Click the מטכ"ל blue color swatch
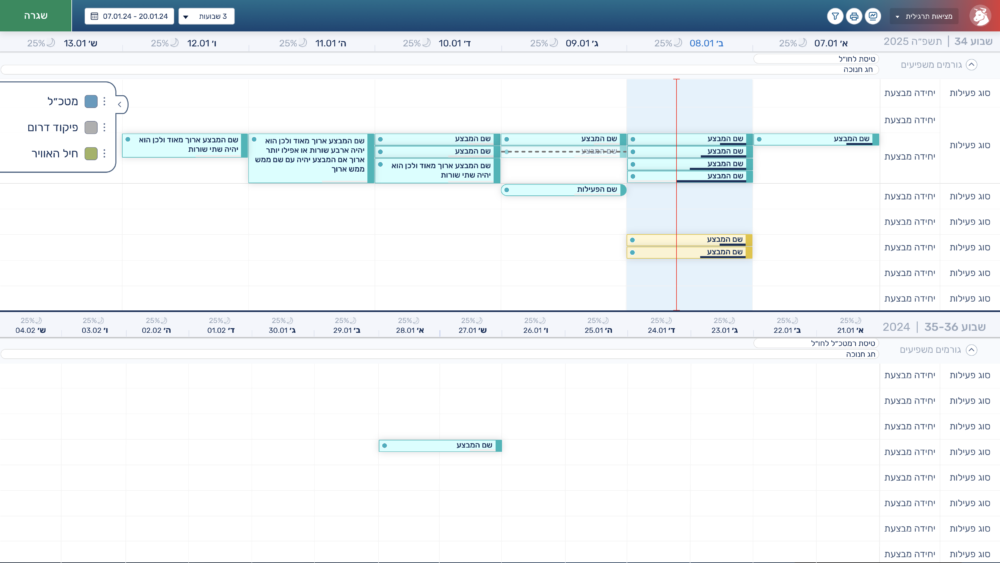The height and width of the screenshot is (563, 1000). pos(91,101)
